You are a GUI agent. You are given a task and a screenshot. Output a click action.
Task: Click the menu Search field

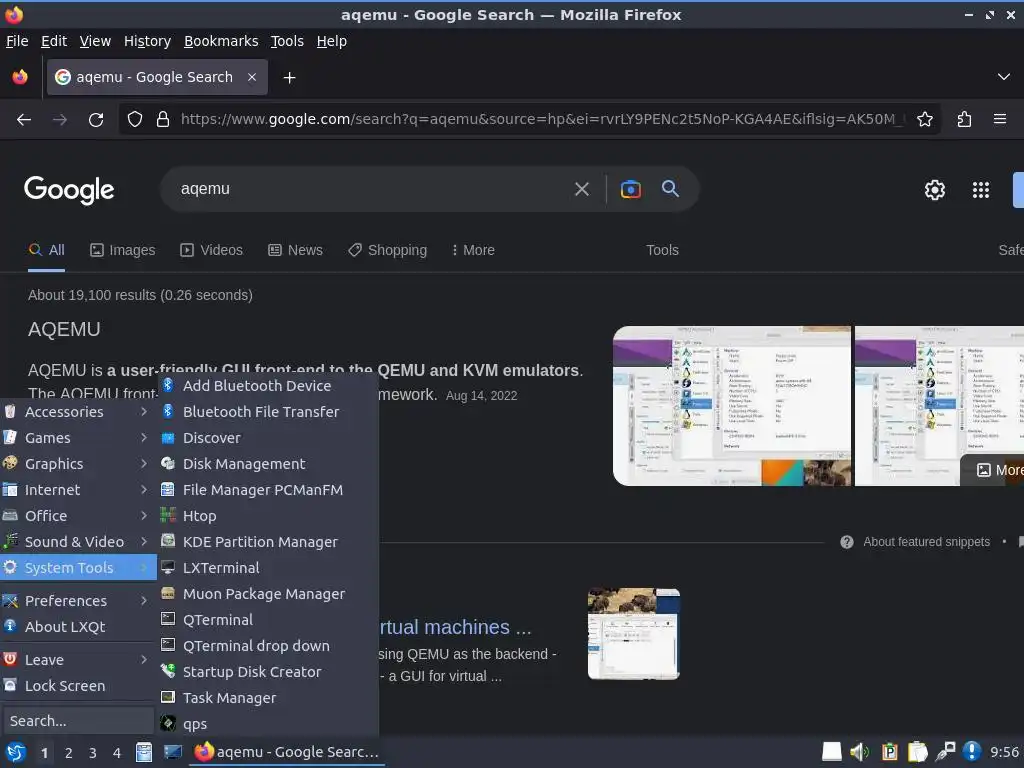tap(78, 721)
